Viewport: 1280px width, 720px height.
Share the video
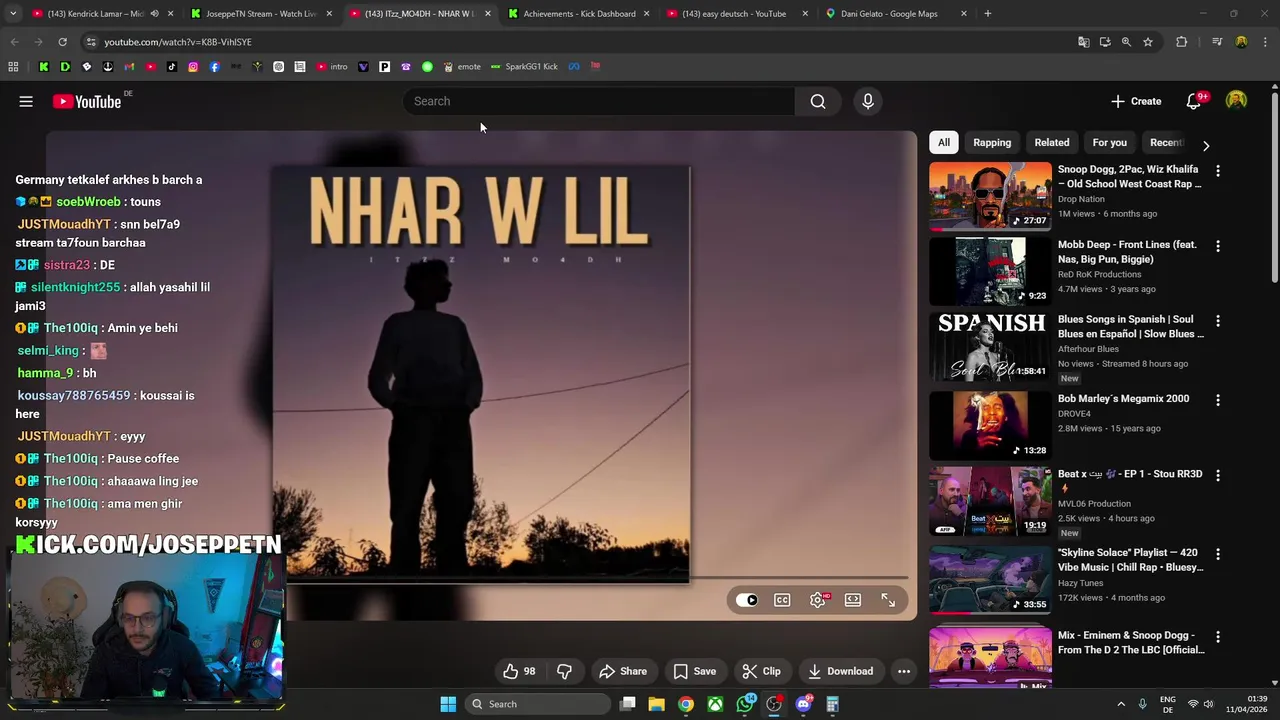click(623, 671)
